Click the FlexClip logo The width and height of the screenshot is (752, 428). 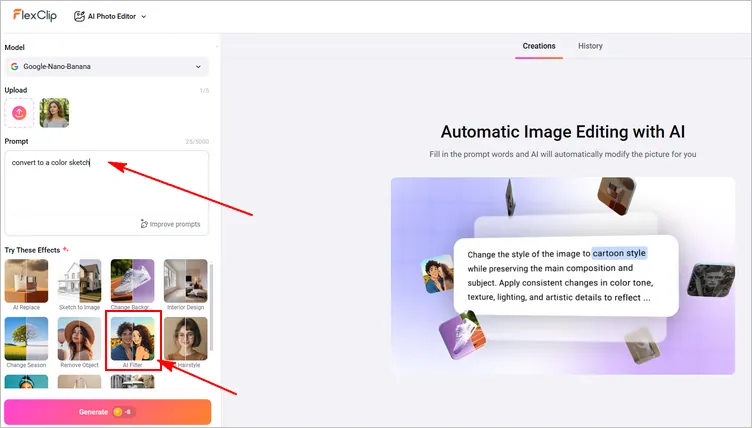pos(34,15)
